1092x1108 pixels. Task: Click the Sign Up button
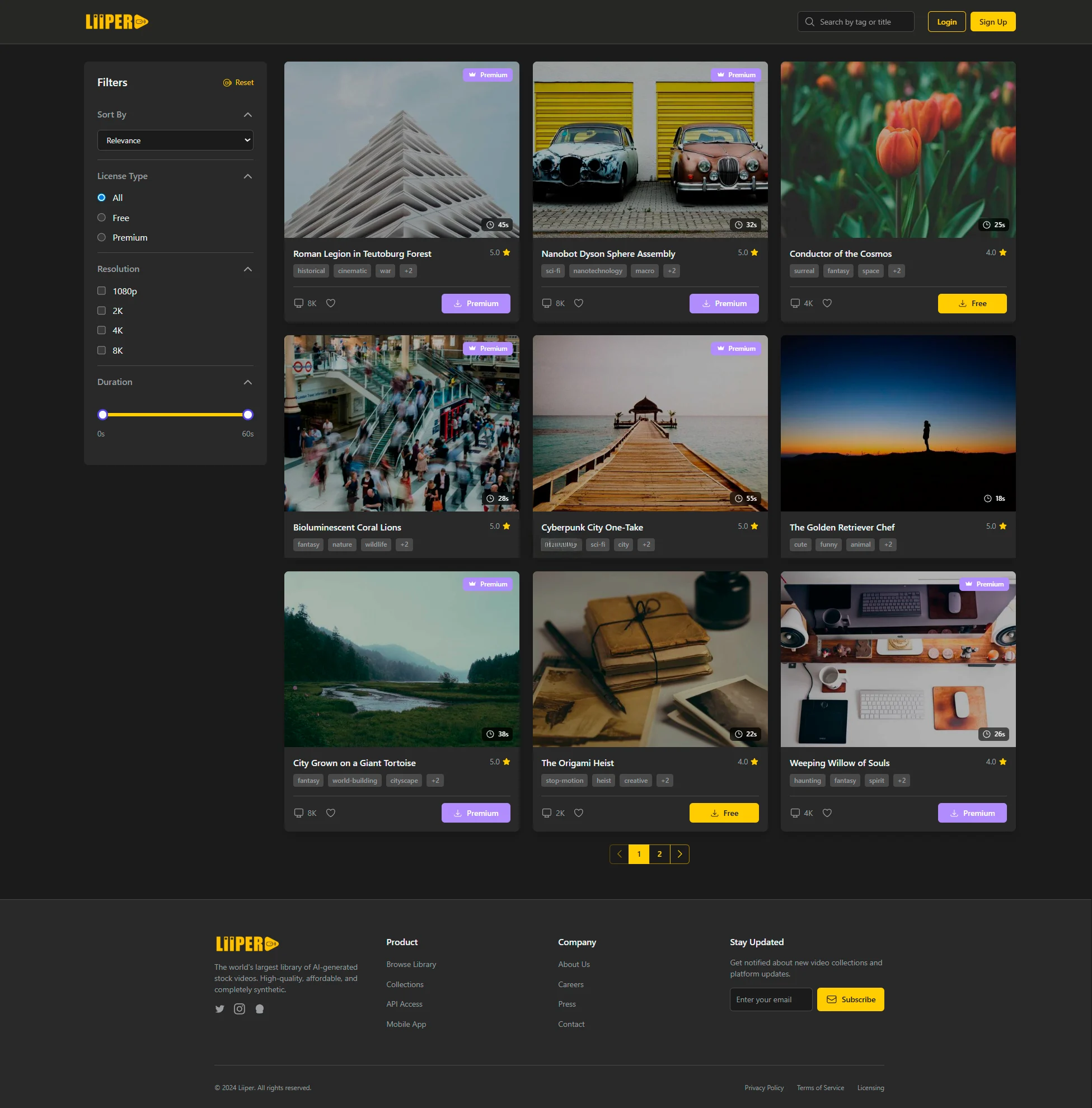click(992, 22)
